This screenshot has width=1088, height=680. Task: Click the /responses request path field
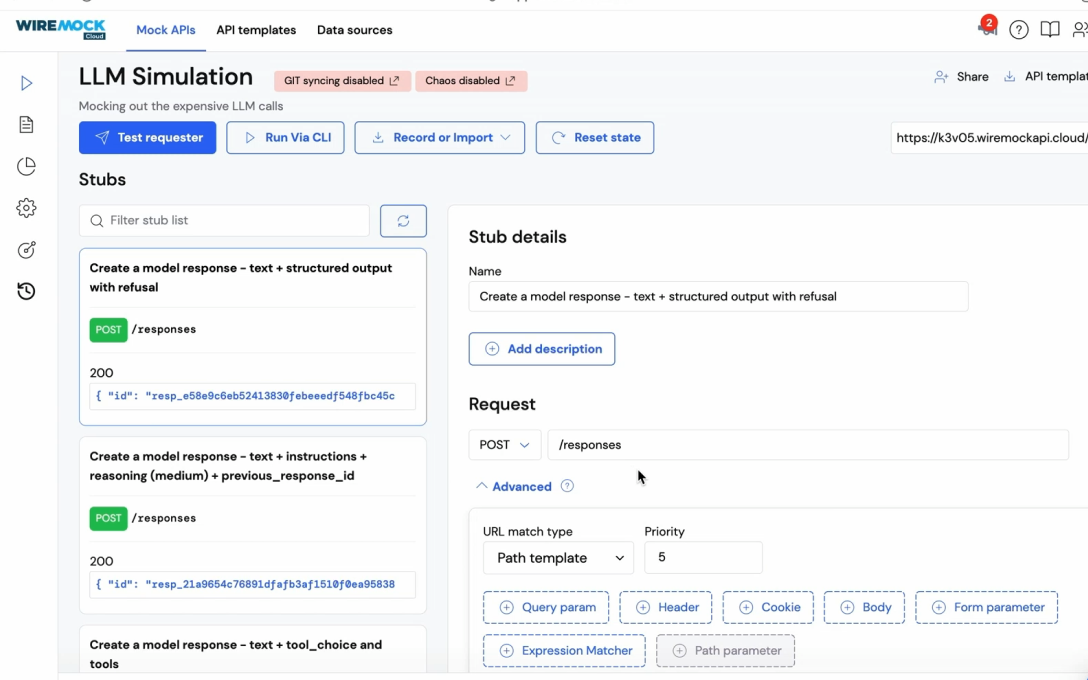coord(808,445)
